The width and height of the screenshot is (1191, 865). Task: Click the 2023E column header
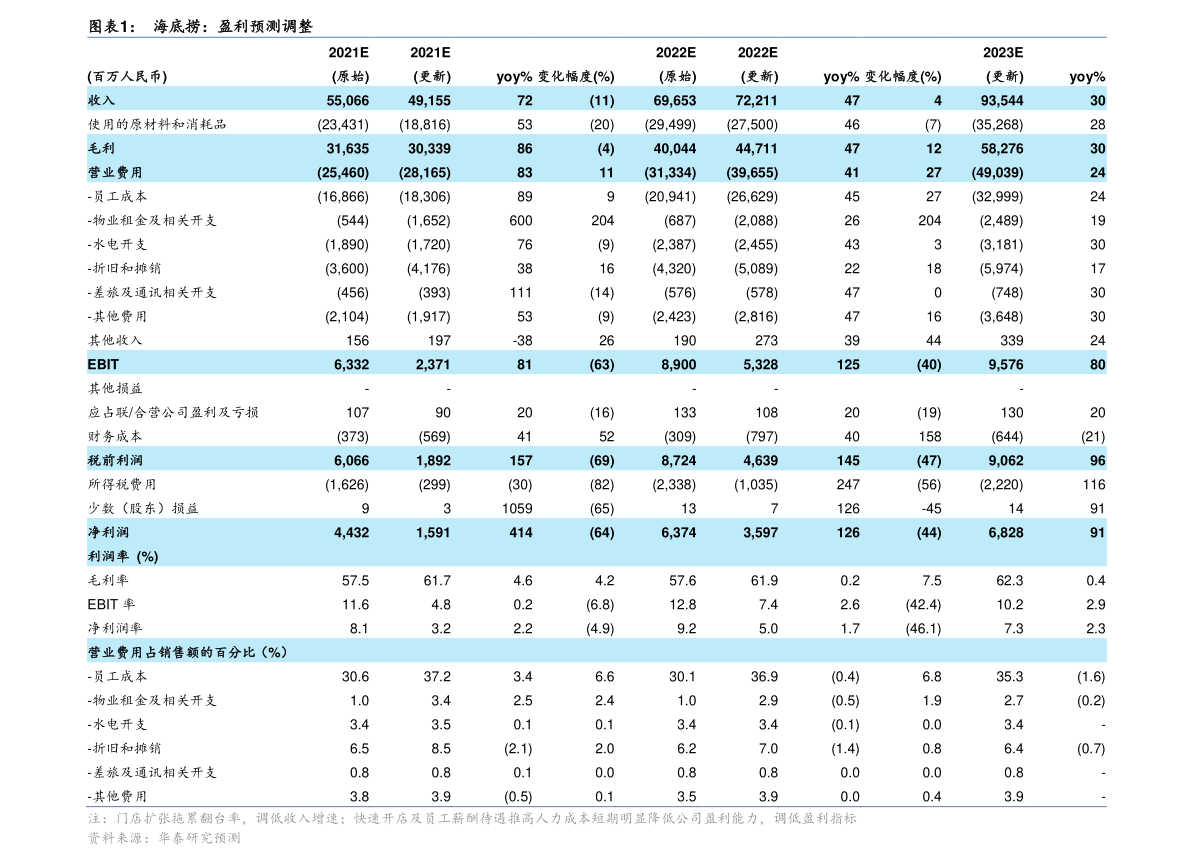point(1003,52)
